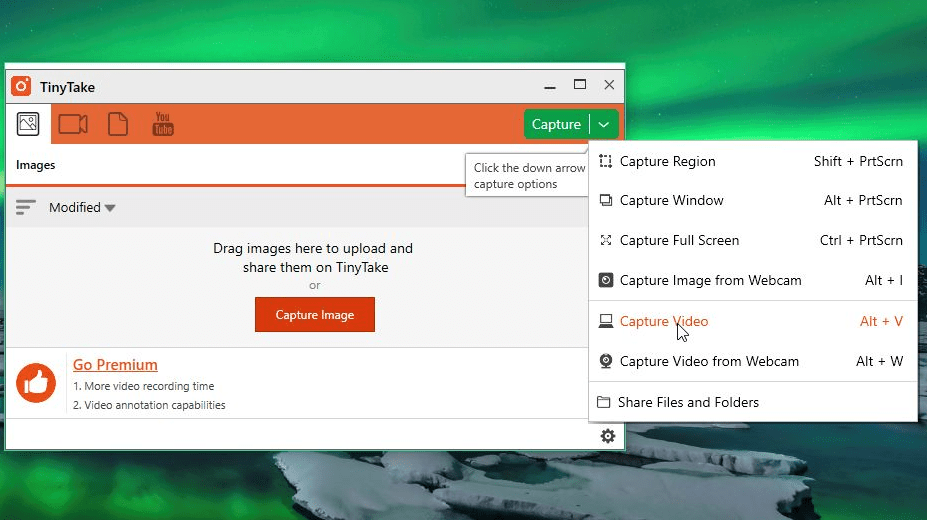Switch to the Videos camera icon
Viewport: 927px width, 520px height.
click(x=73, y=124)
